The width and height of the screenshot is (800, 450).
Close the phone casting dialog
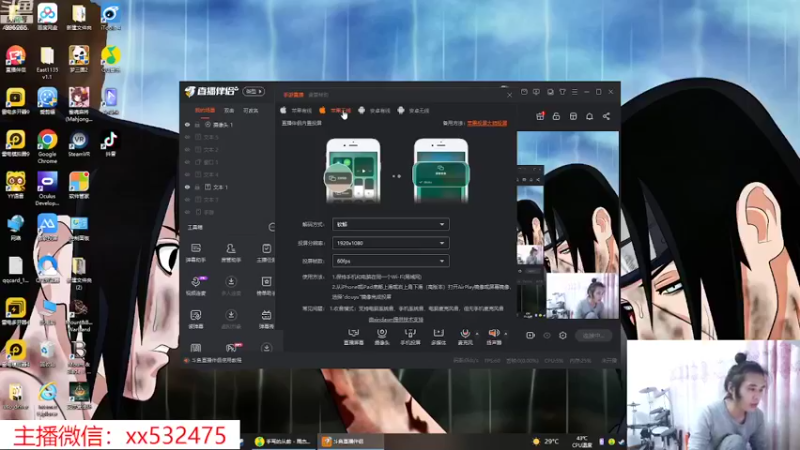tap(509, 95)
